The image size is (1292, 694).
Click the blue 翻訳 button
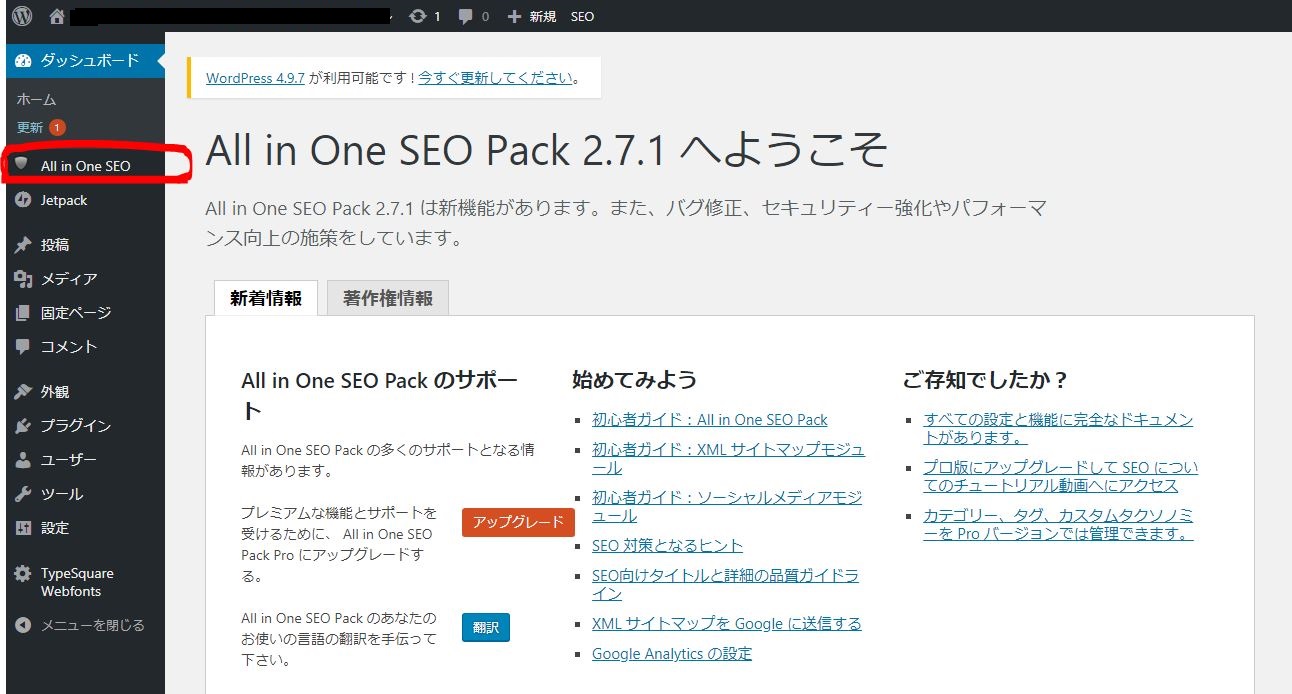tap(486, 628)
